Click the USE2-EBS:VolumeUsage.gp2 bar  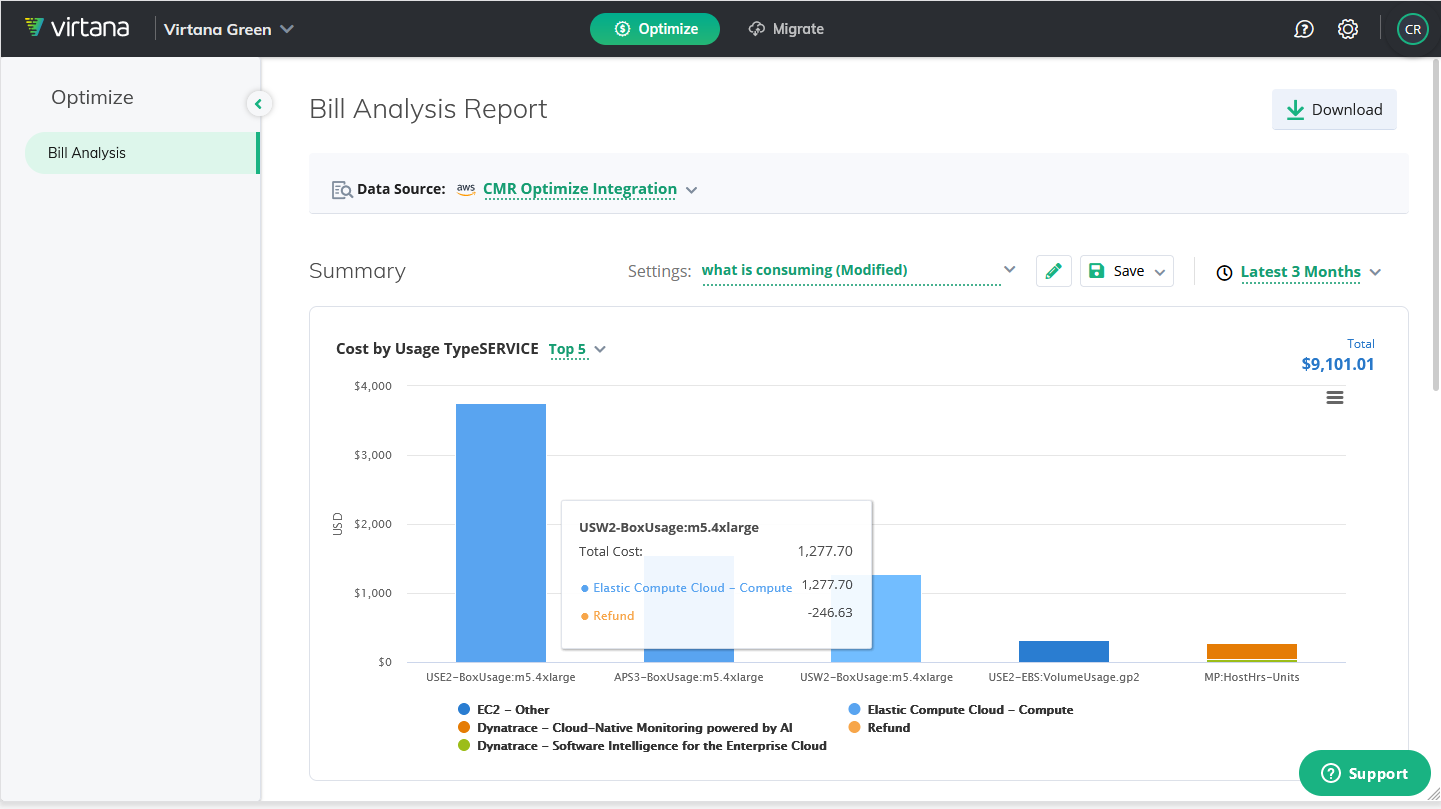[1064, 651]
